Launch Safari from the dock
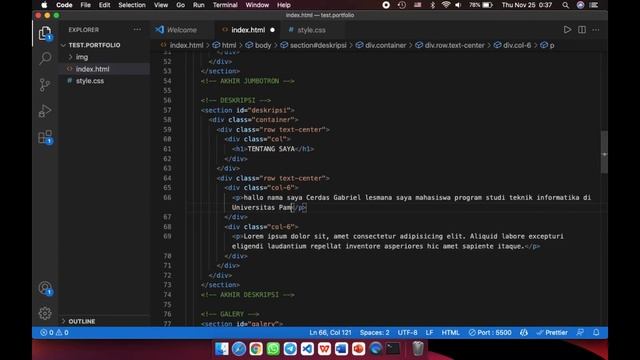 coord(239,349)
